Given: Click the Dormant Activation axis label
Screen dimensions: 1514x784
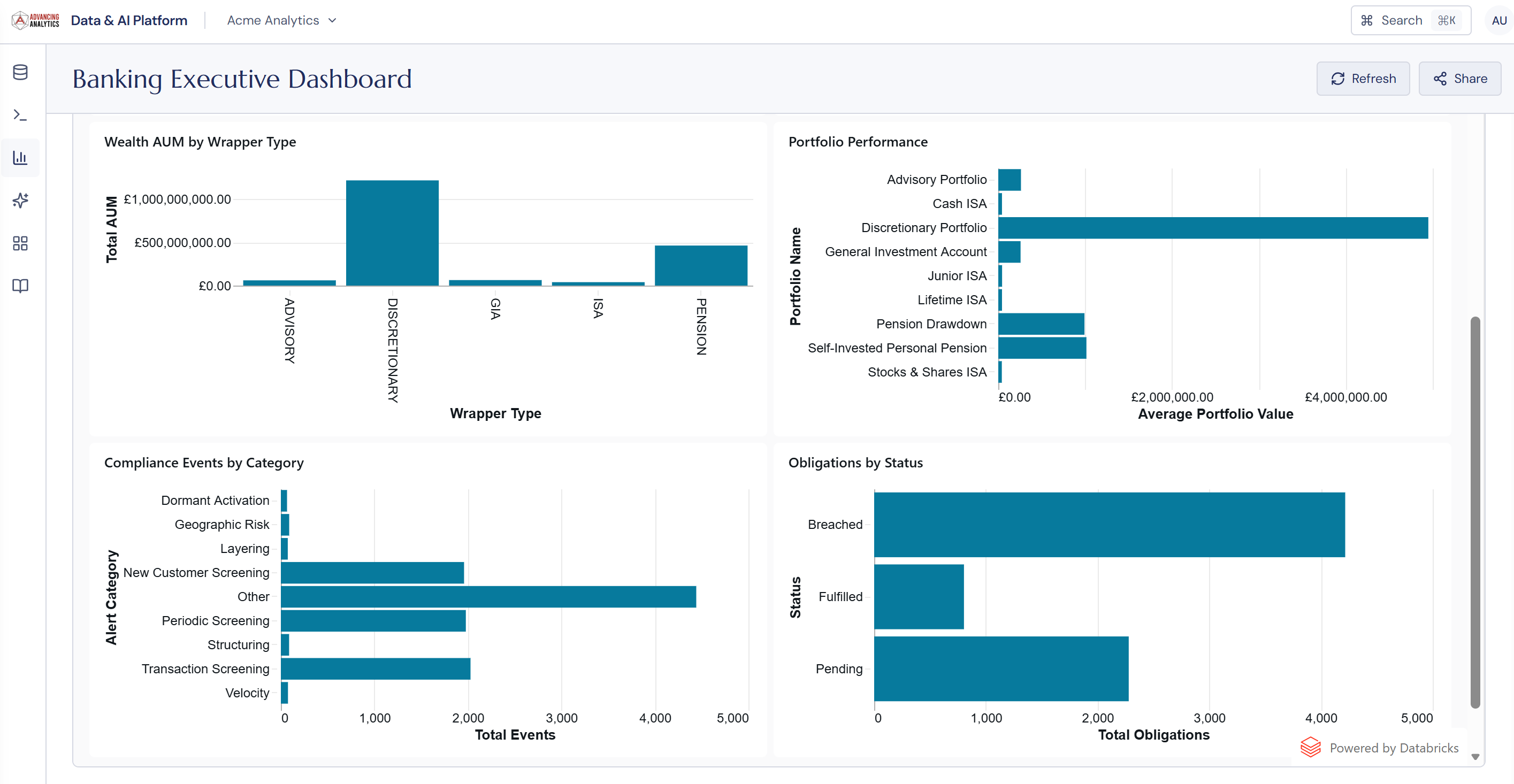Looking at the screenshot, I should coord(215,500).
